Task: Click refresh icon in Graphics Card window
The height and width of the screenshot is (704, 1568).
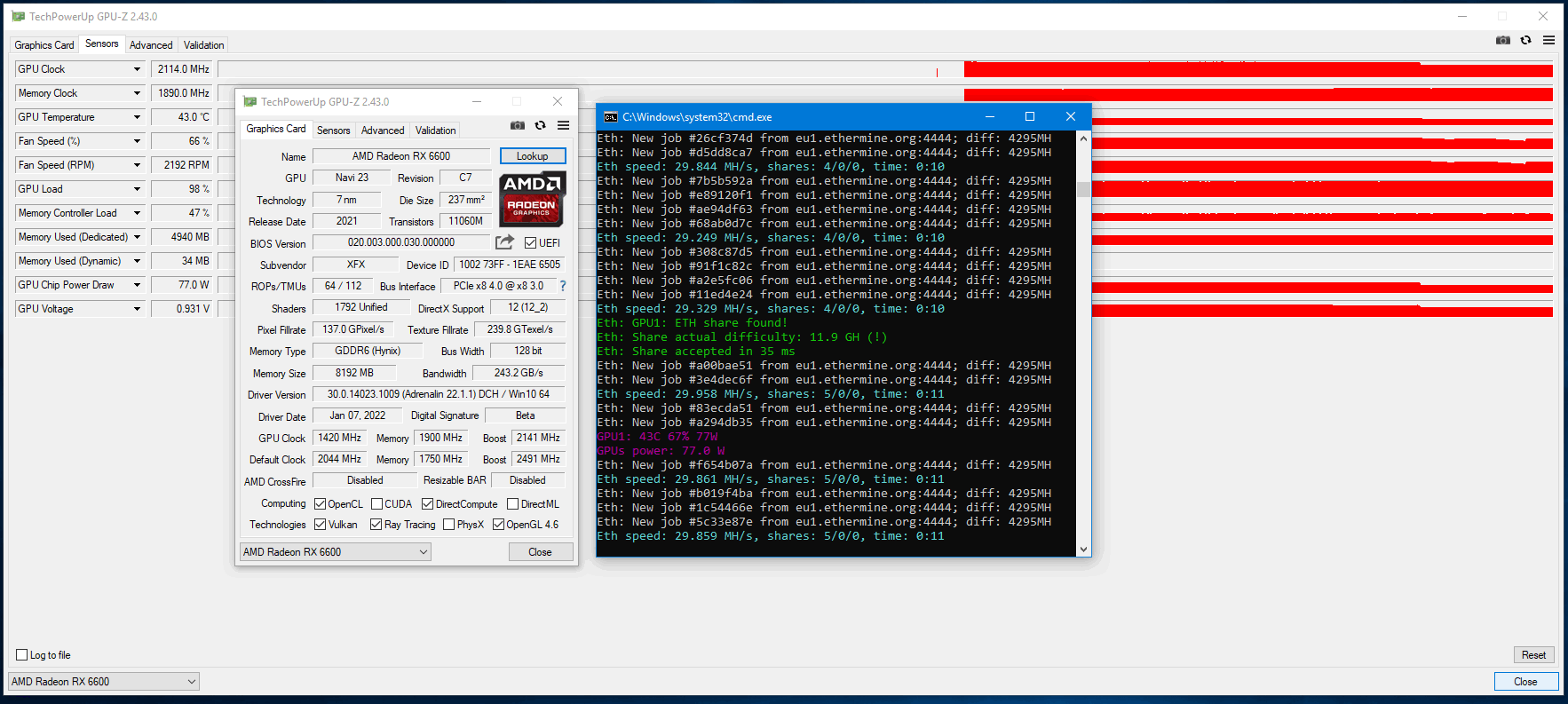Action: pos(540,125)
